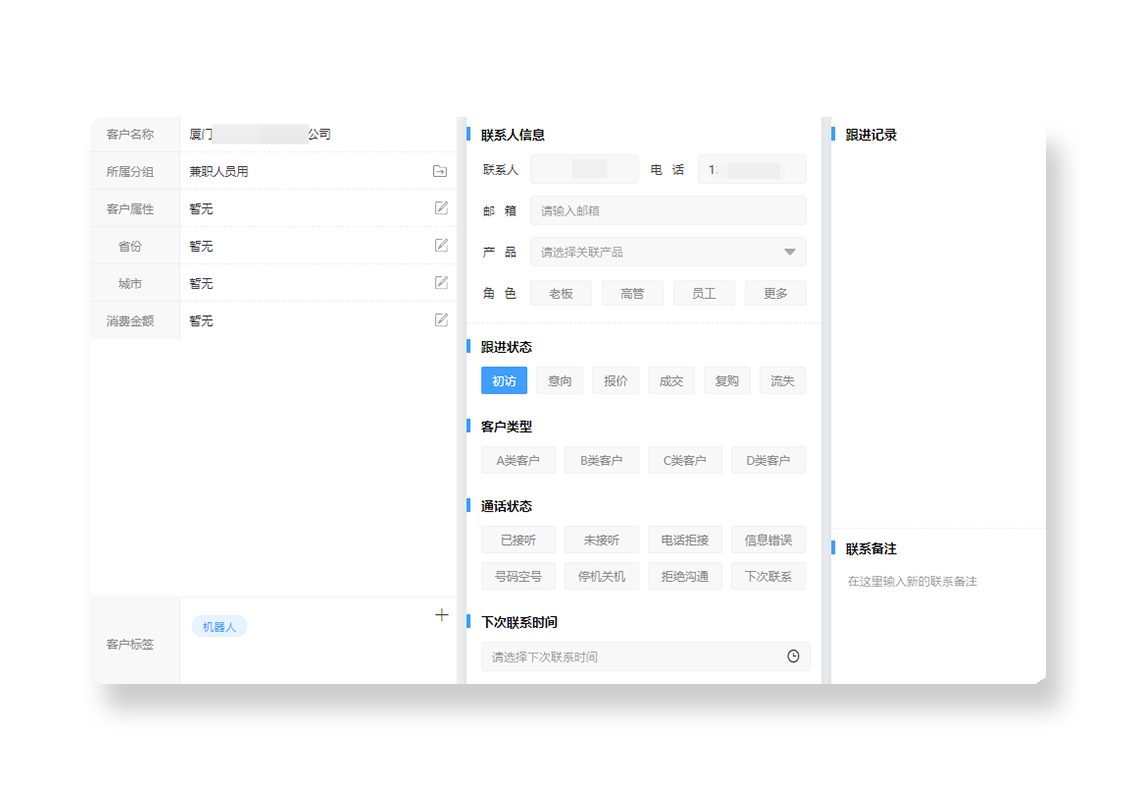Expand 更多 role options

(x=775, y=293)
